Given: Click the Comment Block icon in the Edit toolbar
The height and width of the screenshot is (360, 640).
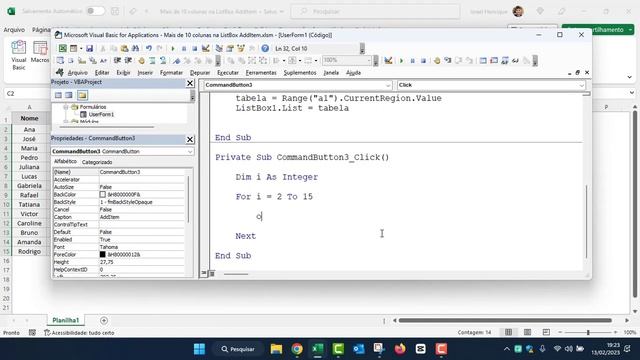Looking at the screenshot, I should [152, 60].
